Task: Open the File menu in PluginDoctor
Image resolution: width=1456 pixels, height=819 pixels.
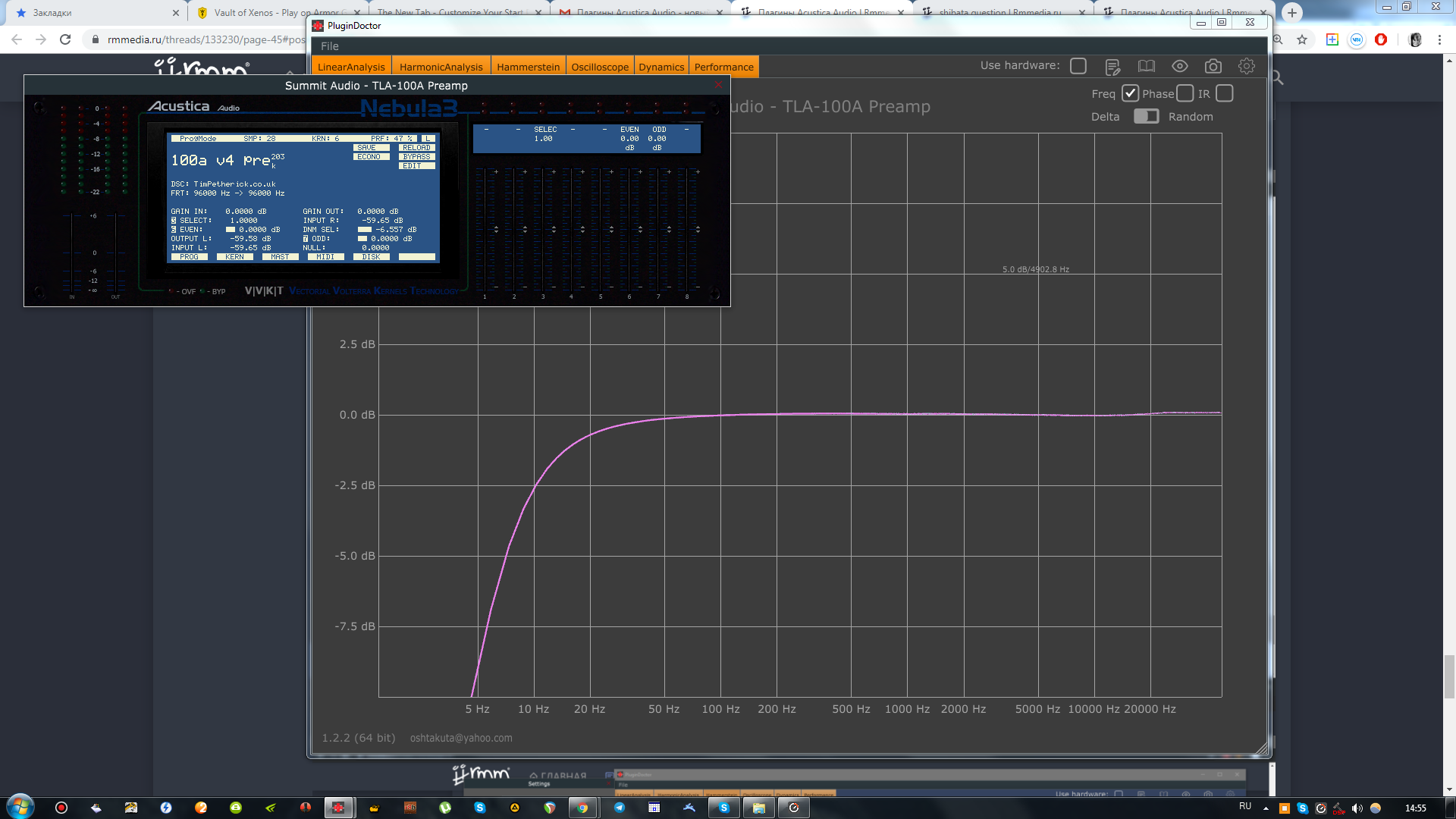Action: pyautogui.click(x=329, y=46)
